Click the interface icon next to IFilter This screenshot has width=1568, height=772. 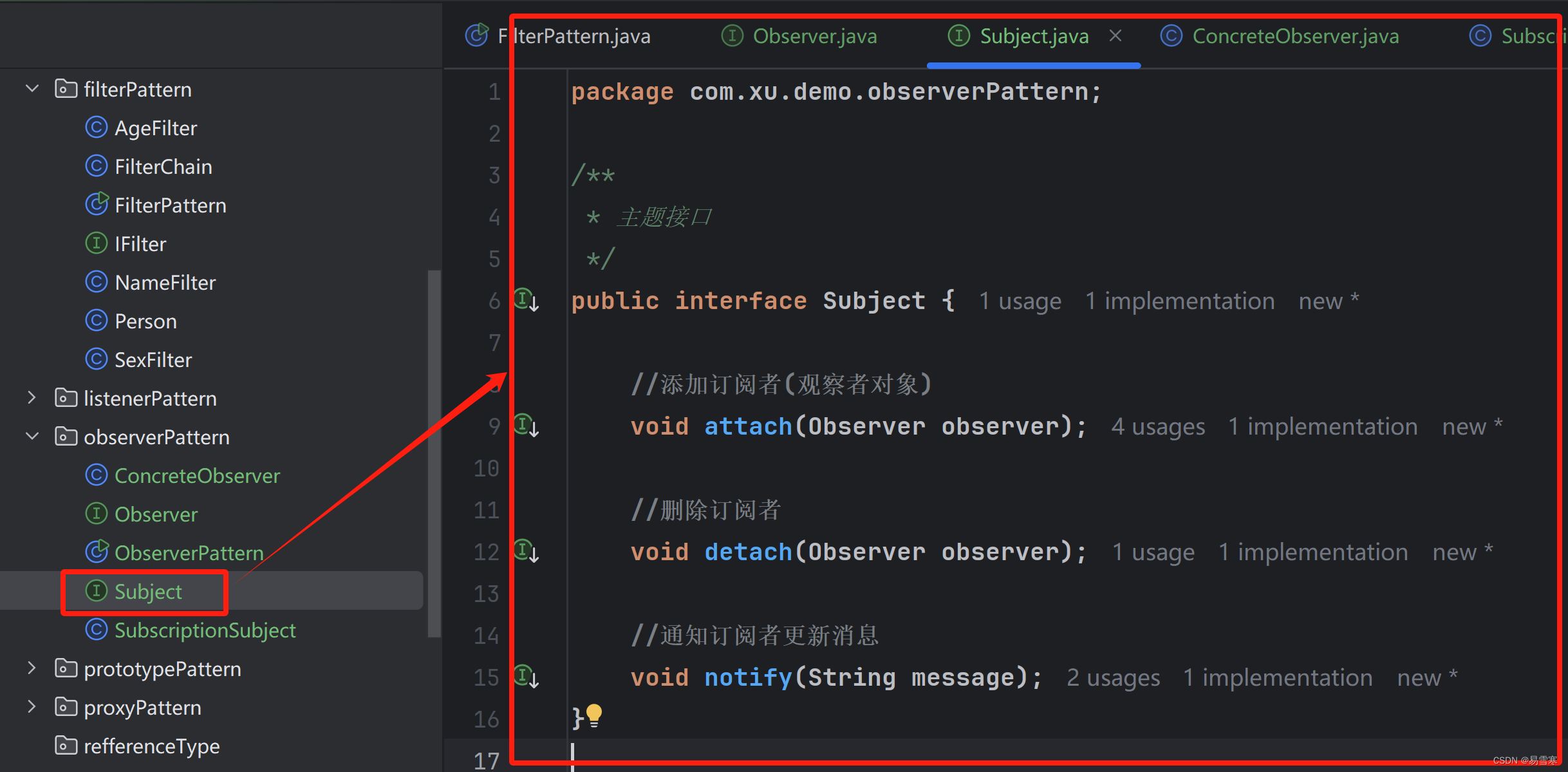tap(97, 243)
